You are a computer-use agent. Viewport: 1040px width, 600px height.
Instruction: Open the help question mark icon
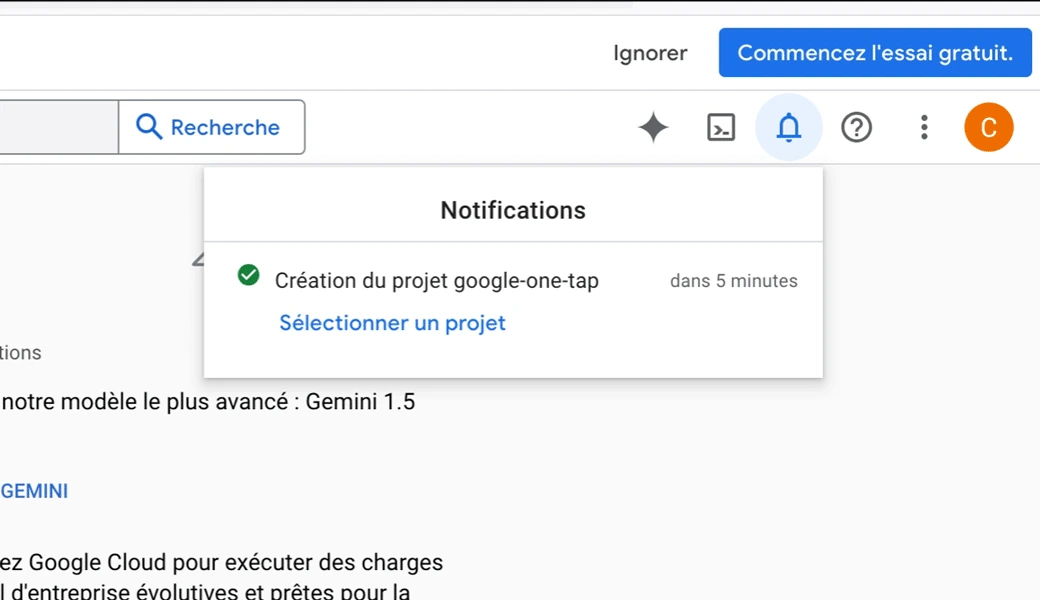[856, 127]
